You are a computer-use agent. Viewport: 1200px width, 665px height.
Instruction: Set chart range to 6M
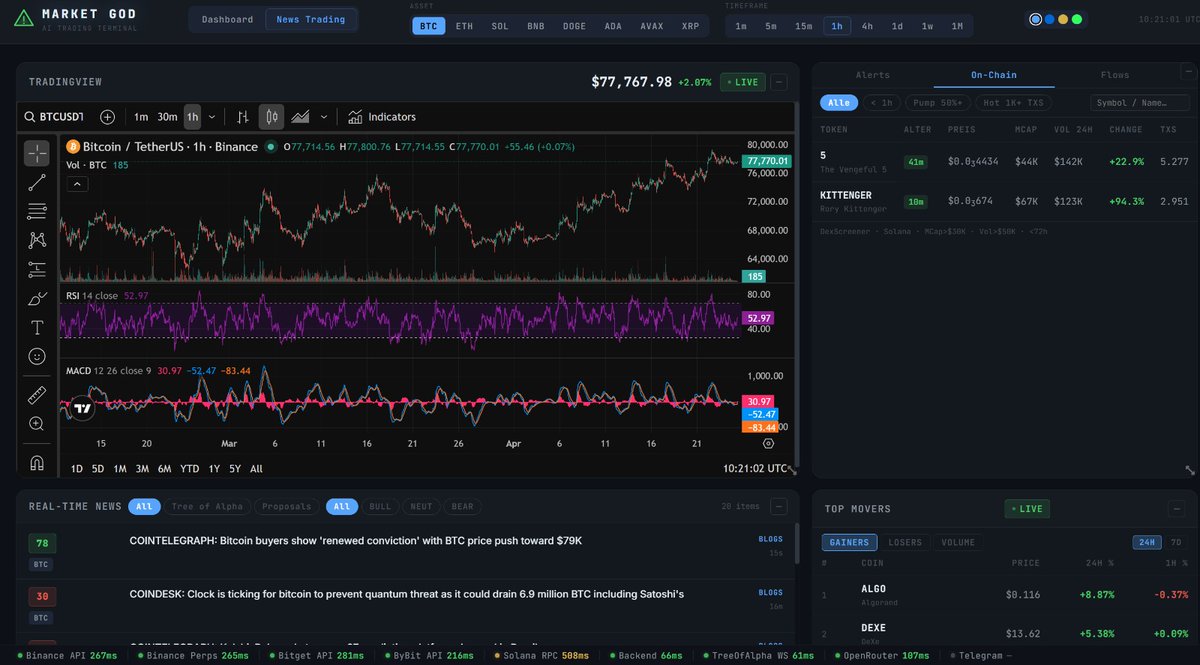(164, 468)
